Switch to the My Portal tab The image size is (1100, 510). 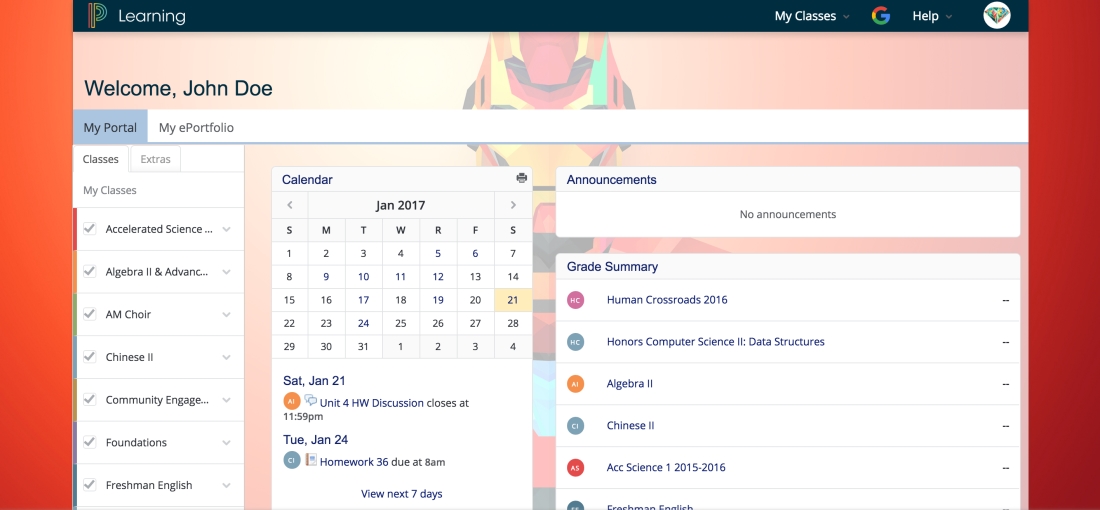(110, 128)
